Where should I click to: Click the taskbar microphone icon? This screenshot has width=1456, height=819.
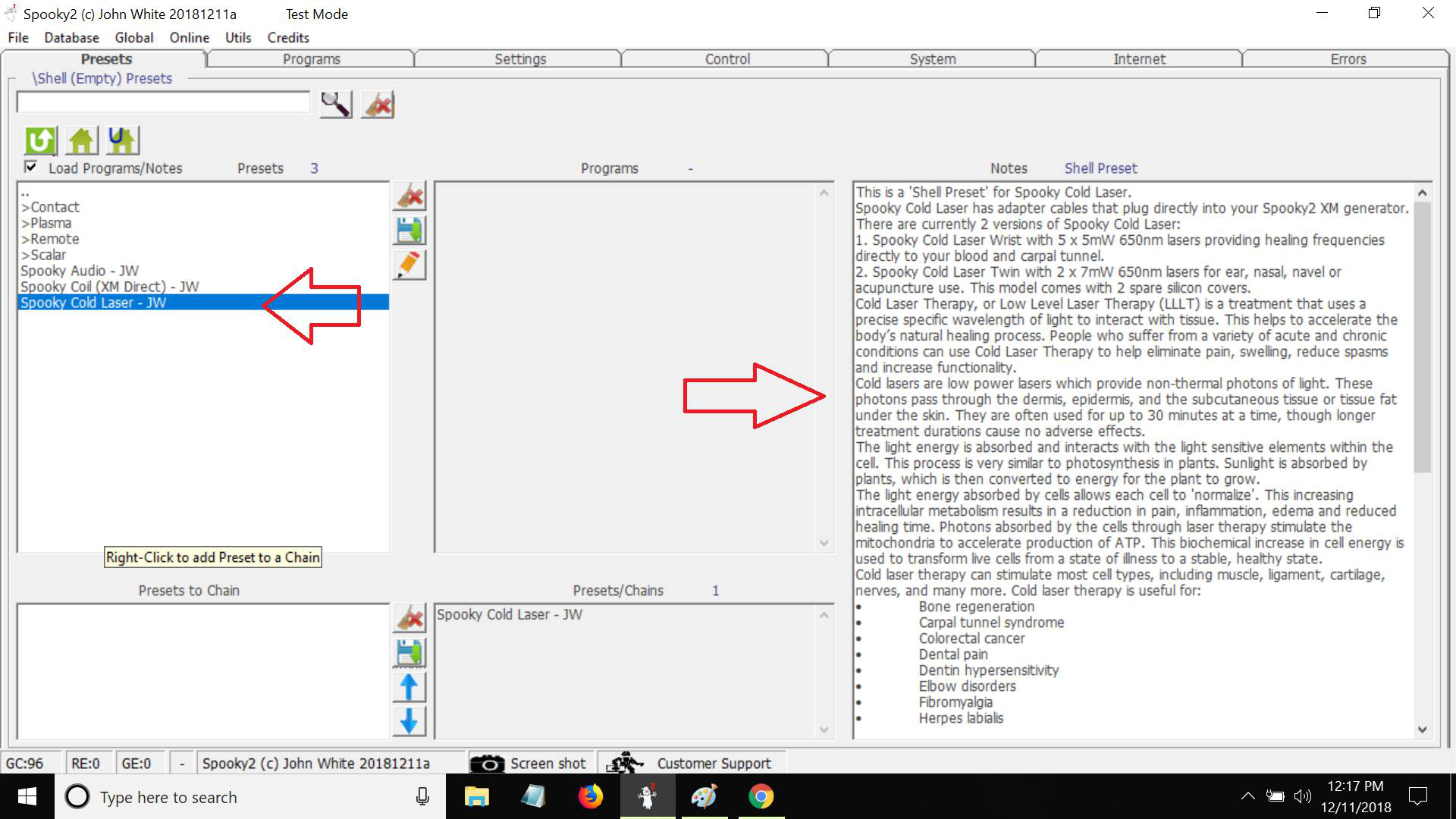[x=423, y=796]
